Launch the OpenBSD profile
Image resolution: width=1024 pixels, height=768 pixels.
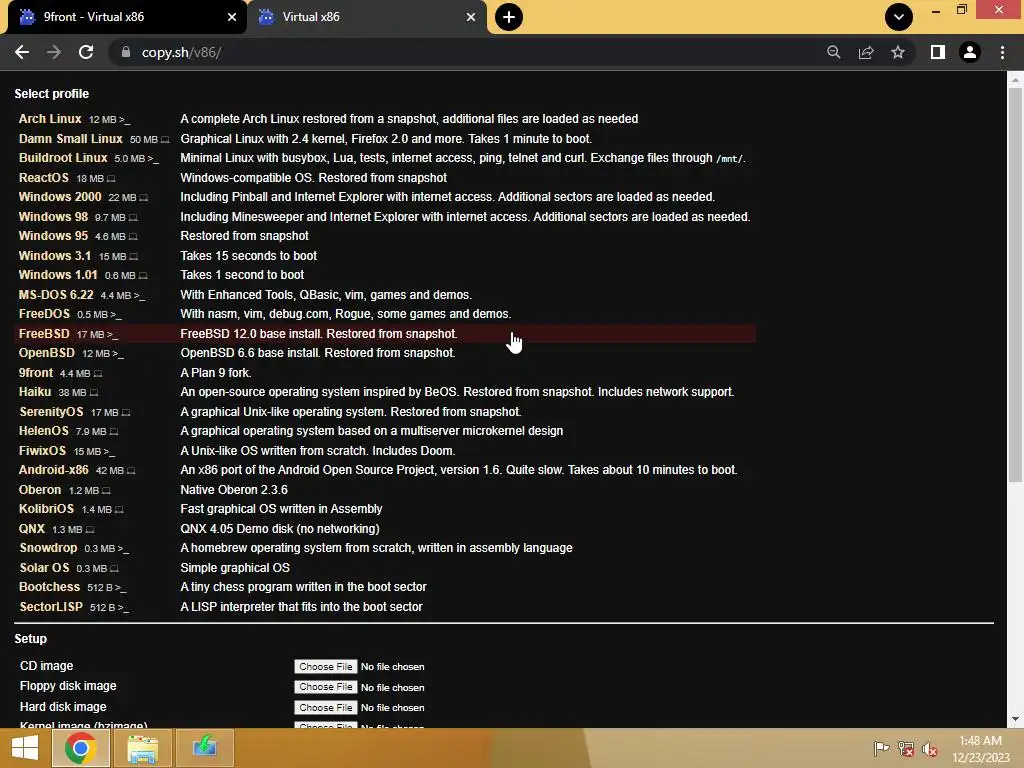[46, 353]
